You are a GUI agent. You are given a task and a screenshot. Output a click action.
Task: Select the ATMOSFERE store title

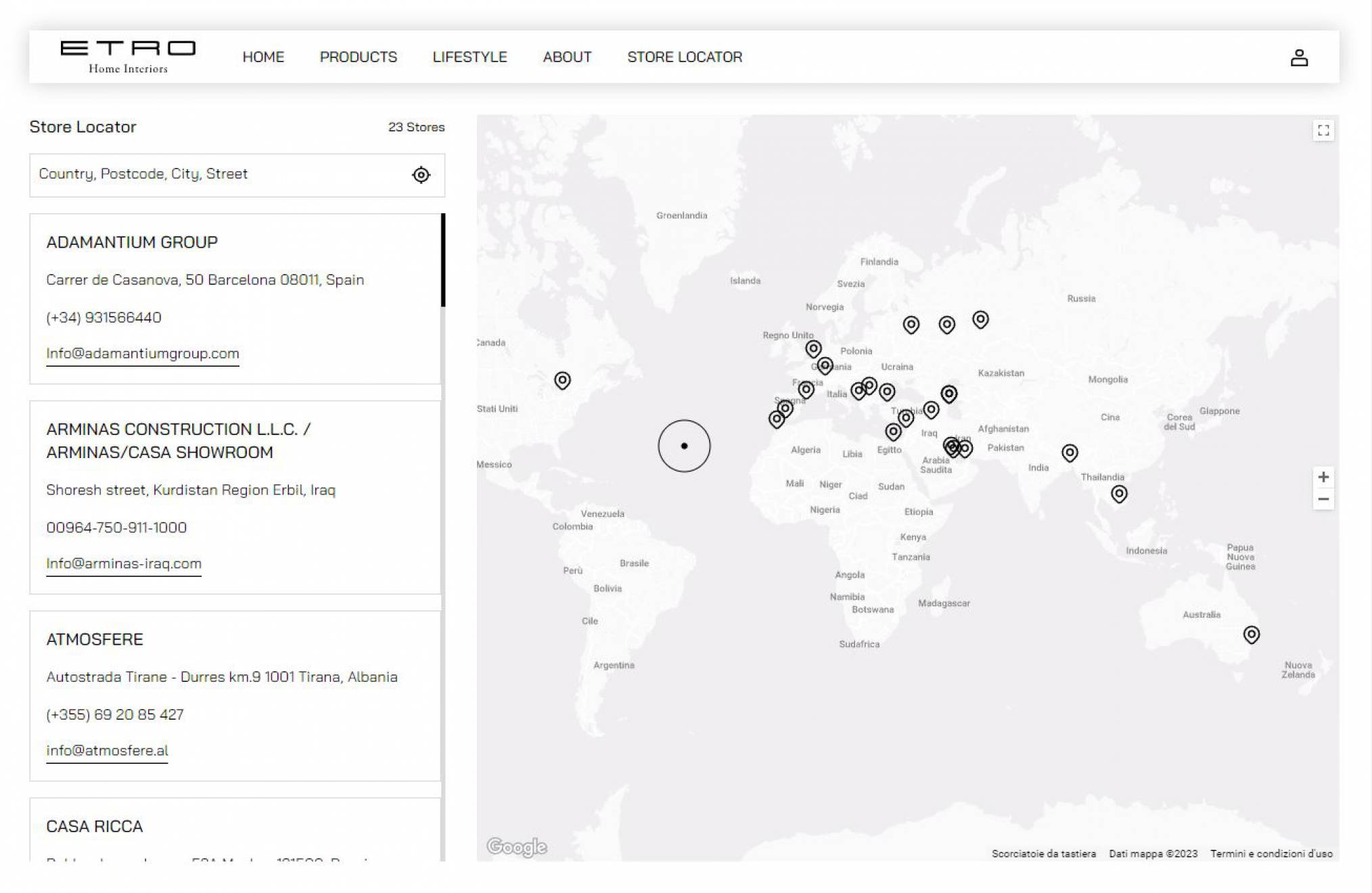(x=95, y=640)
